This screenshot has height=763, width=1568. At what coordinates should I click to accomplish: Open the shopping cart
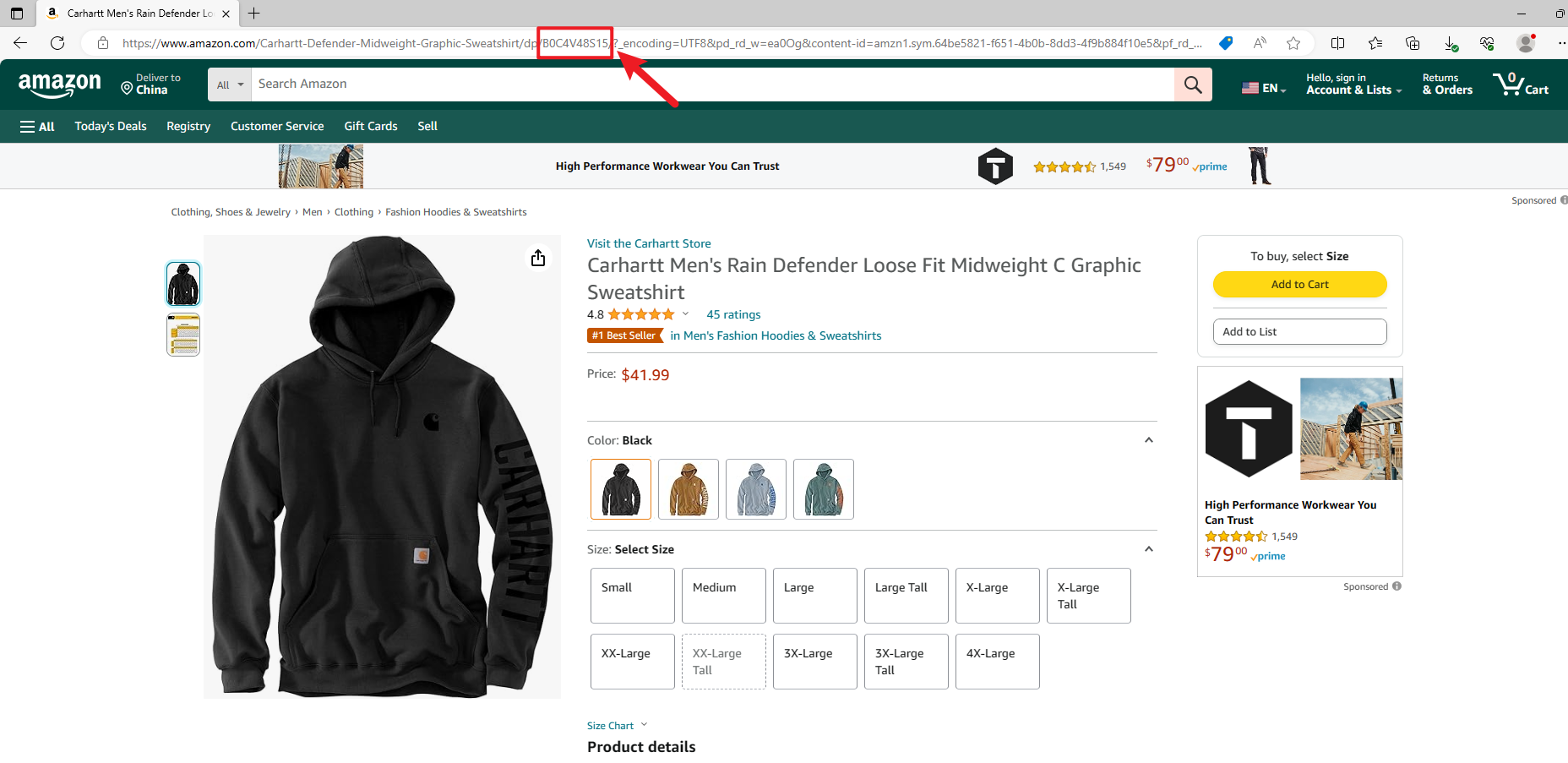pos(1521,84)
